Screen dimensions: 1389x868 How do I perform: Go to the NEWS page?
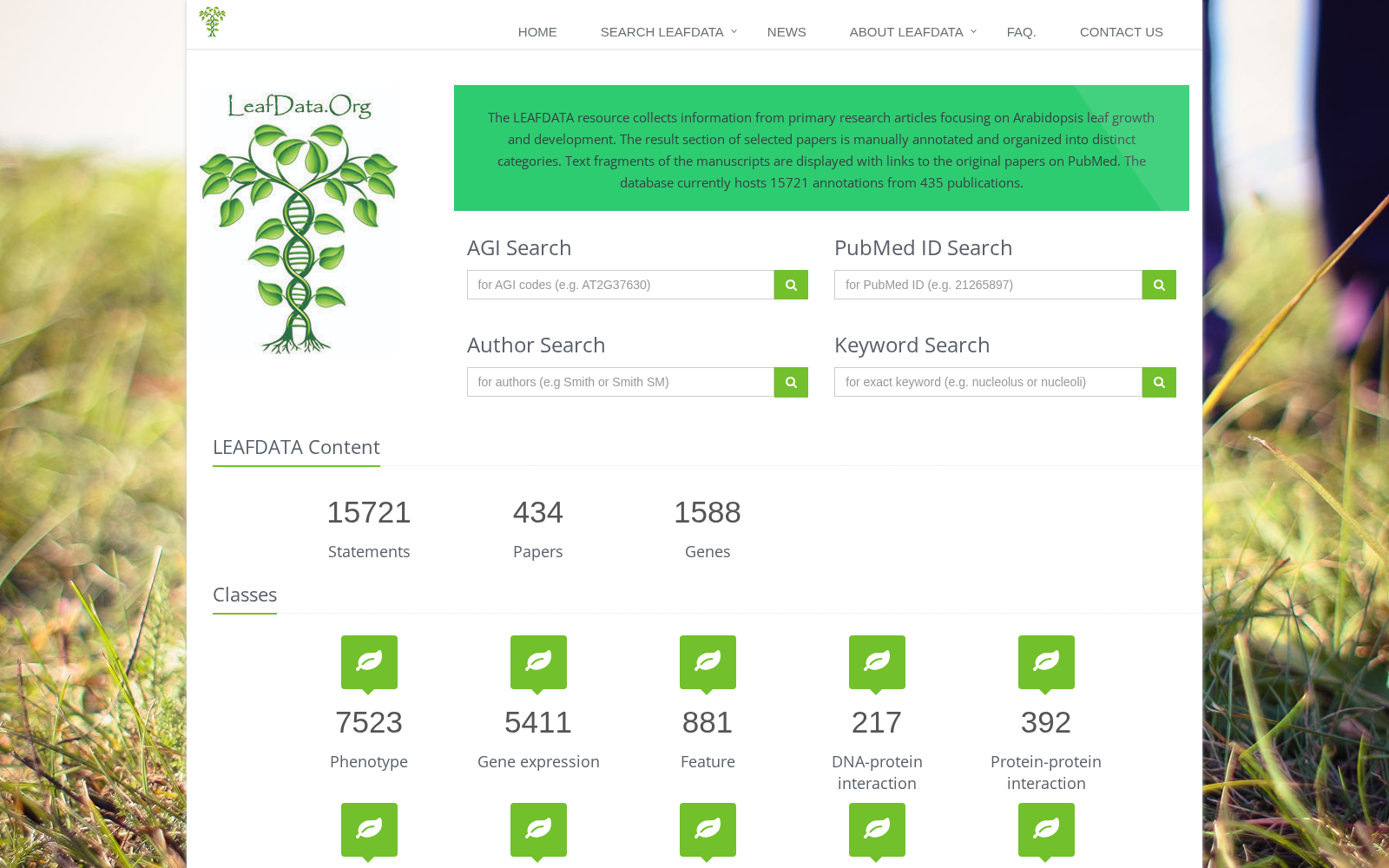coord(787,32)
